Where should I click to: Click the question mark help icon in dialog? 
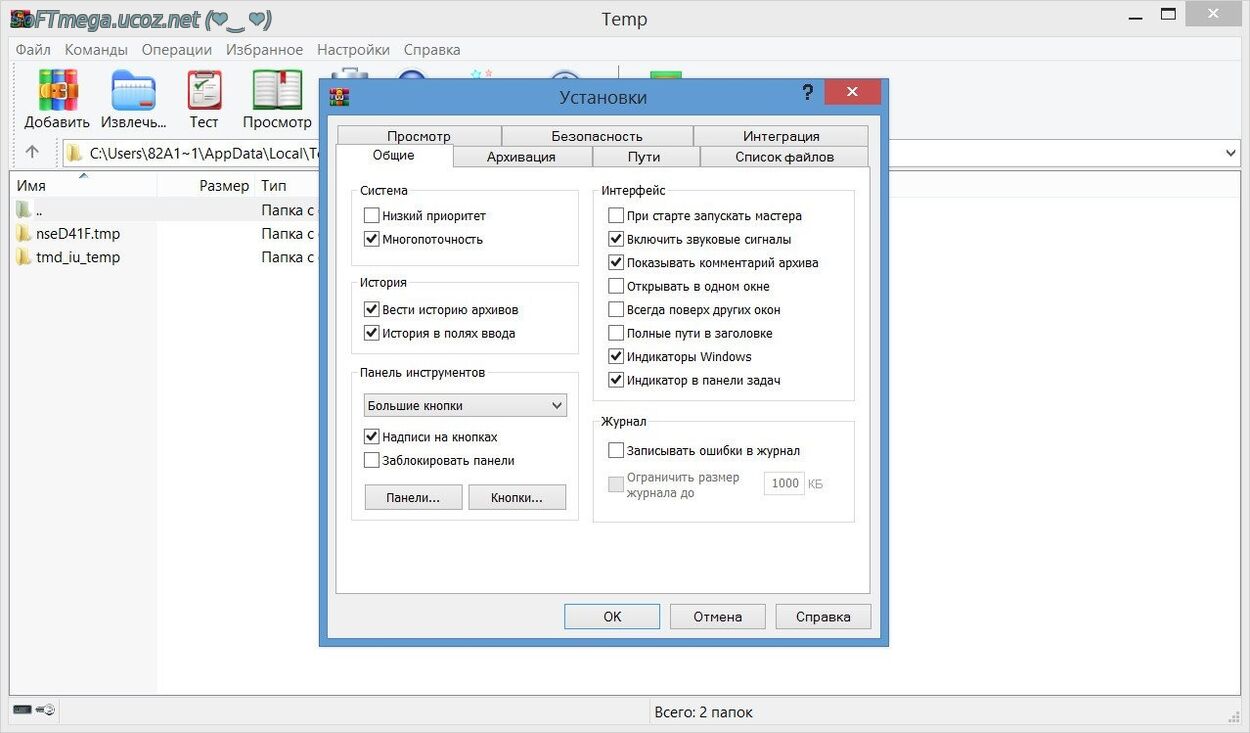[x=807, y=93]
